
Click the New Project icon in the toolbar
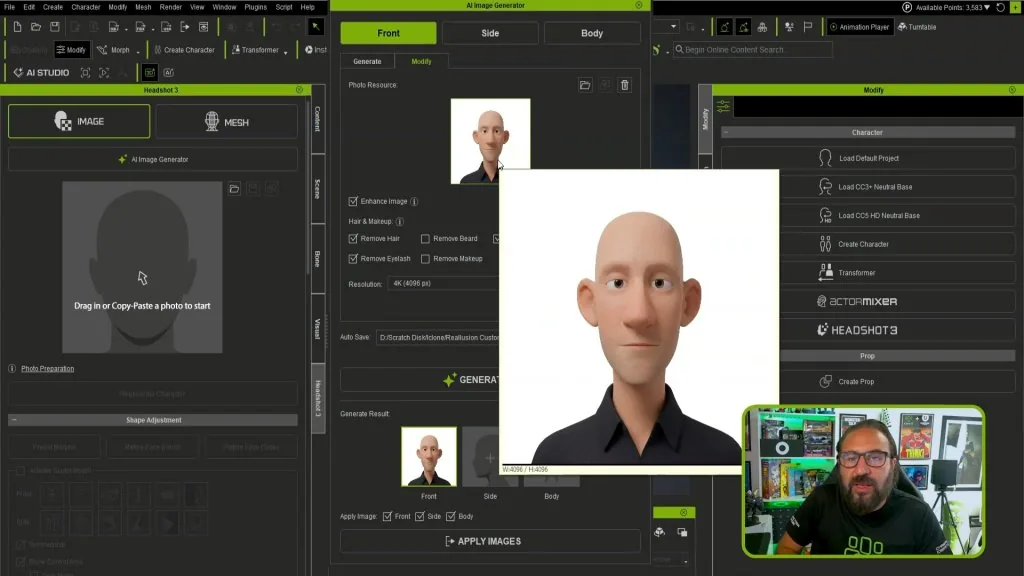coord(17,27)
